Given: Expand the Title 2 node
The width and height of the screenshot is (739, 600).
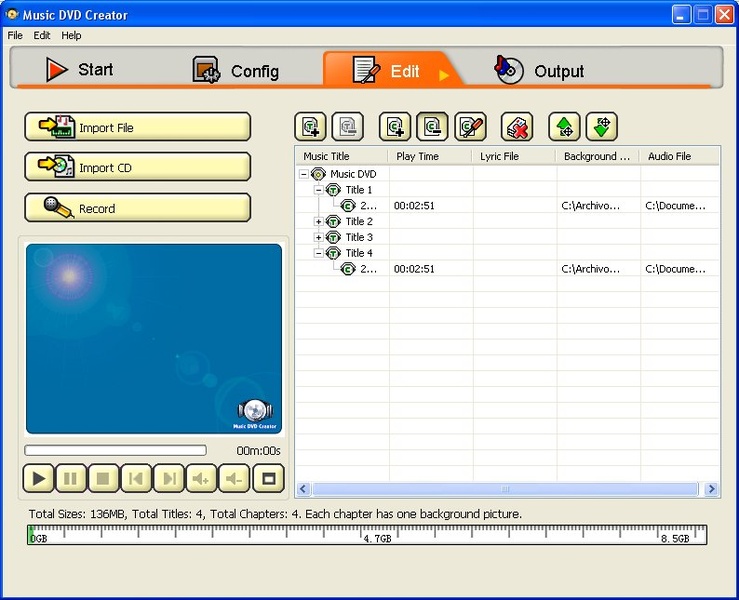Looking at the screenshot, I should [319, 222].
